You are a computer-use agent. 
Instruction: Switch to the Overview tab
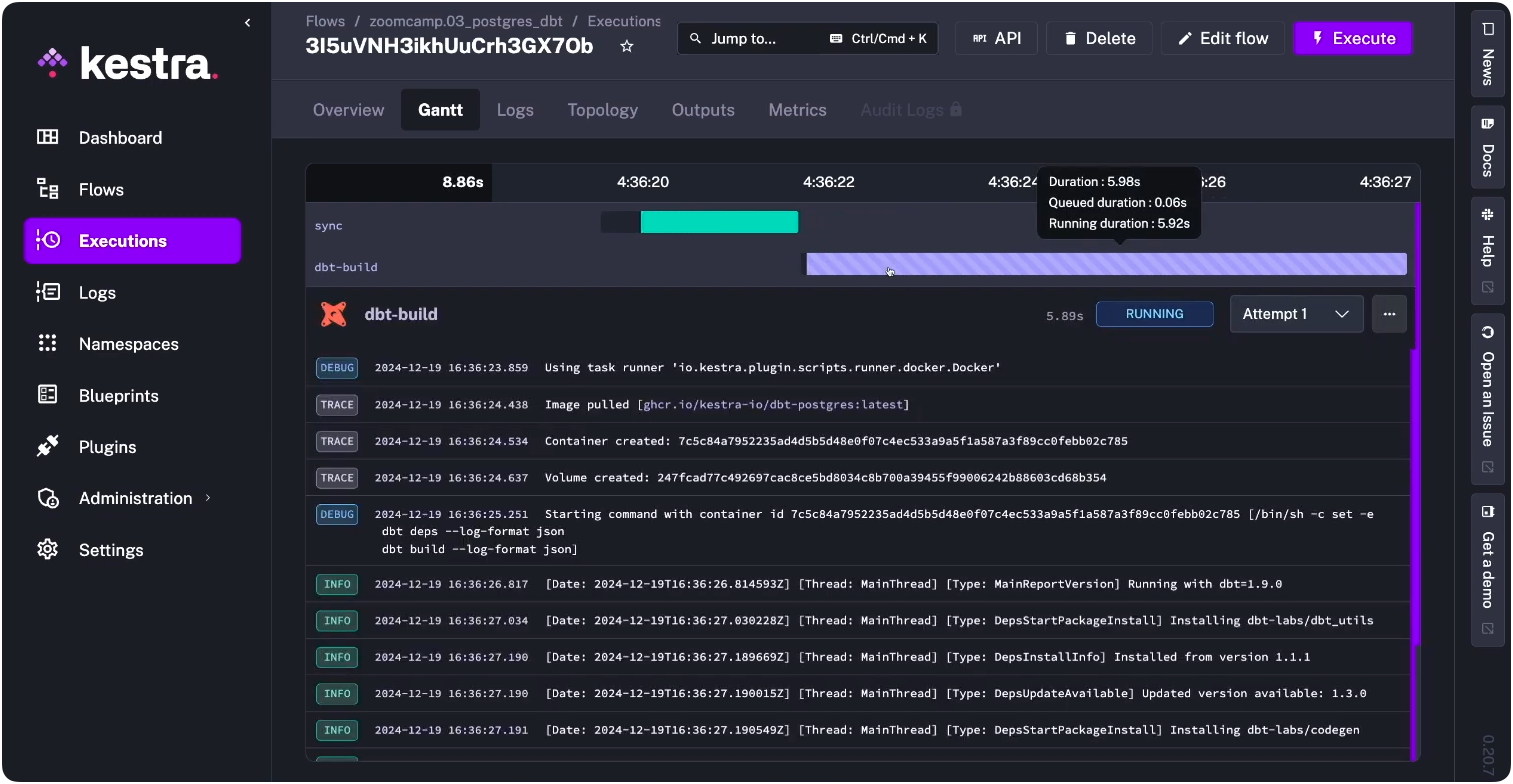(x=348, y=110)
